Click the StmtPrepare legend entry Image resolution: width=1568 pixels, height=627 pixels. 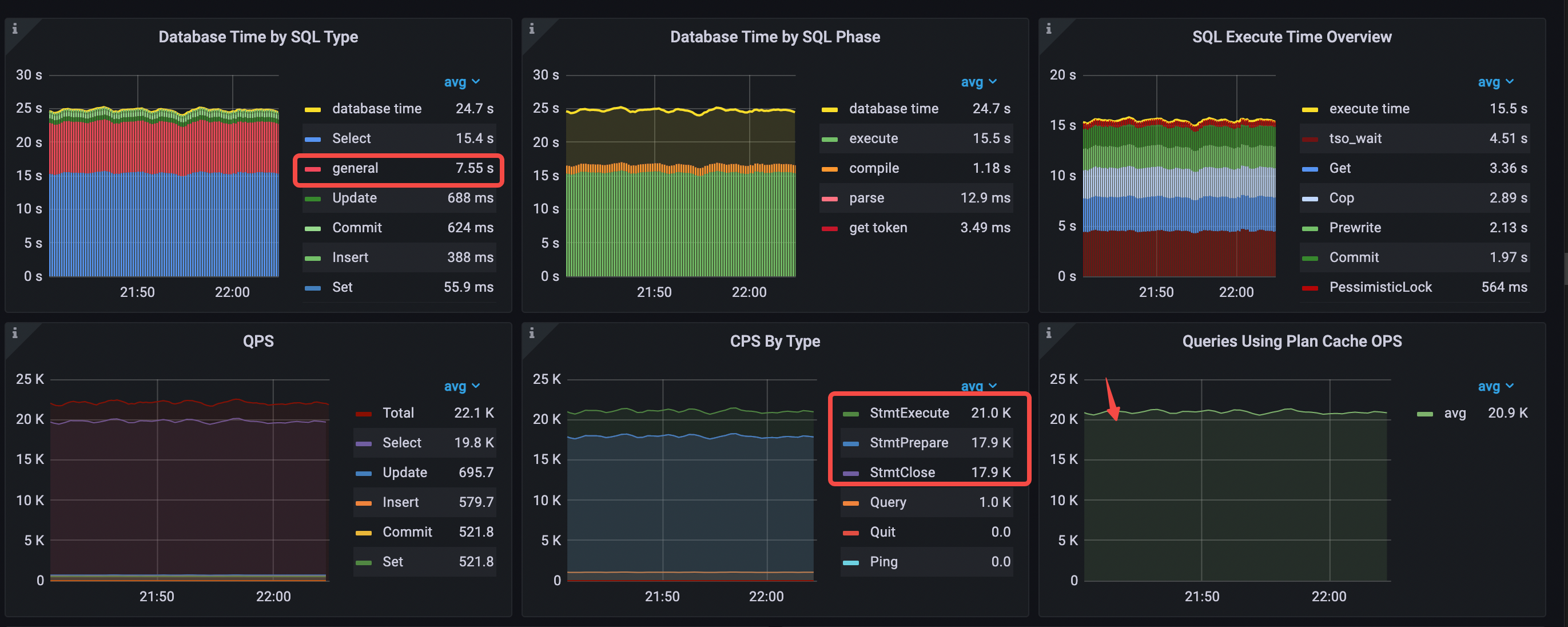coord(909,443)
